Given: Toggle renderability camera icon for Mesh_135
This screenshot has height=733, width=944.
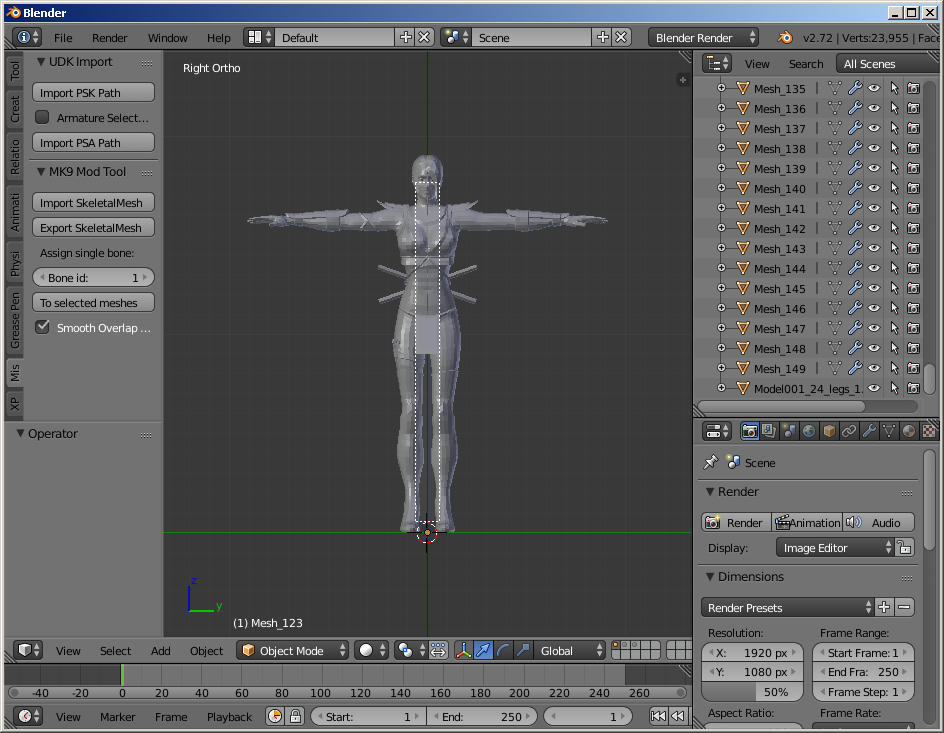Looking at the screenshot, I should click(913, 88).
